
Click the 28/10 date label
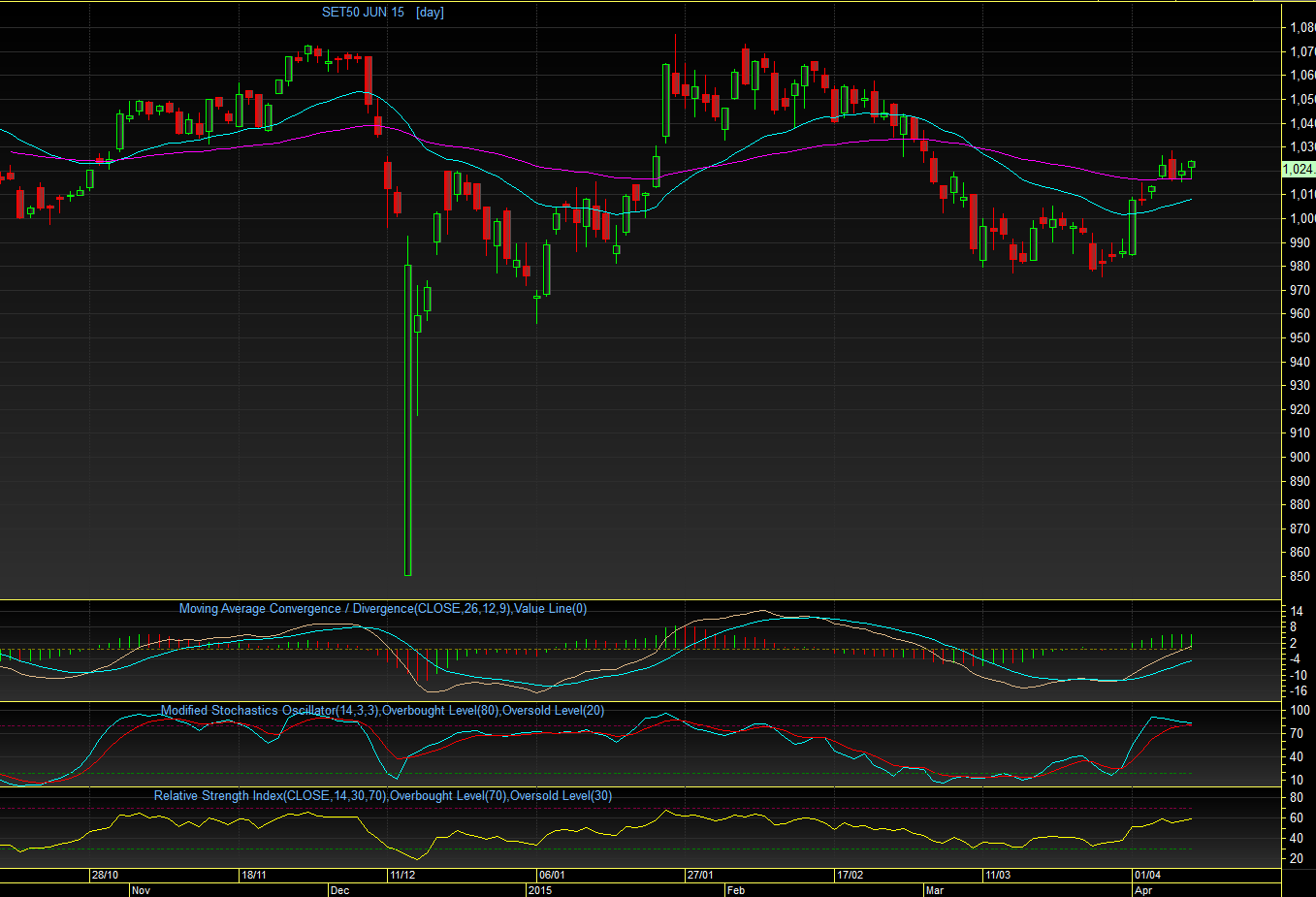[x=105, y=876]
